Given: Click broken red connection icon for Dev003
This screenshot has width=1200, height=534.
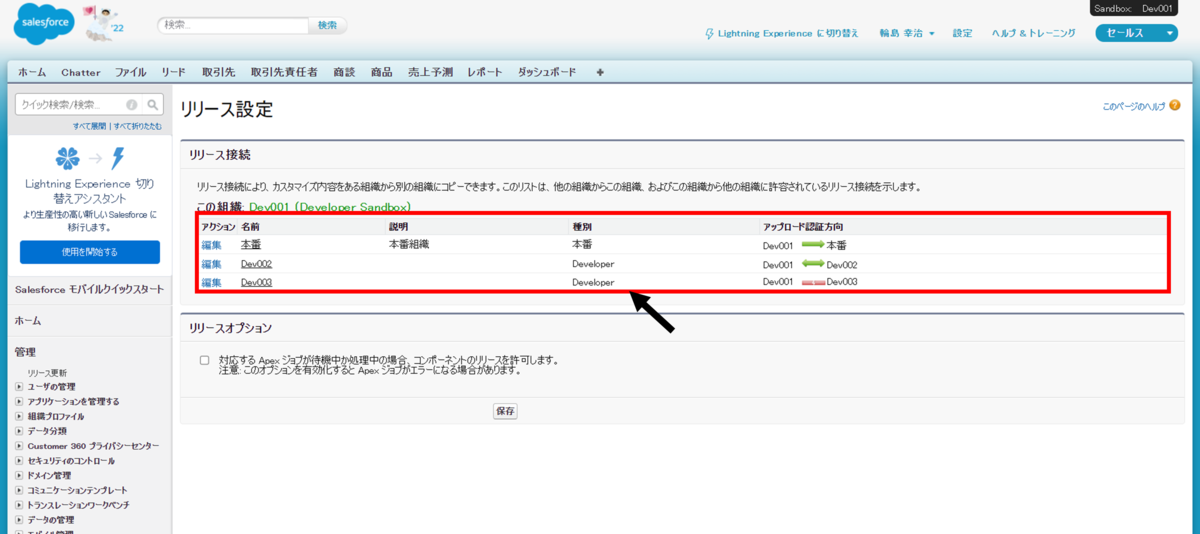Looking at the screenshot, I should point(812,283).
